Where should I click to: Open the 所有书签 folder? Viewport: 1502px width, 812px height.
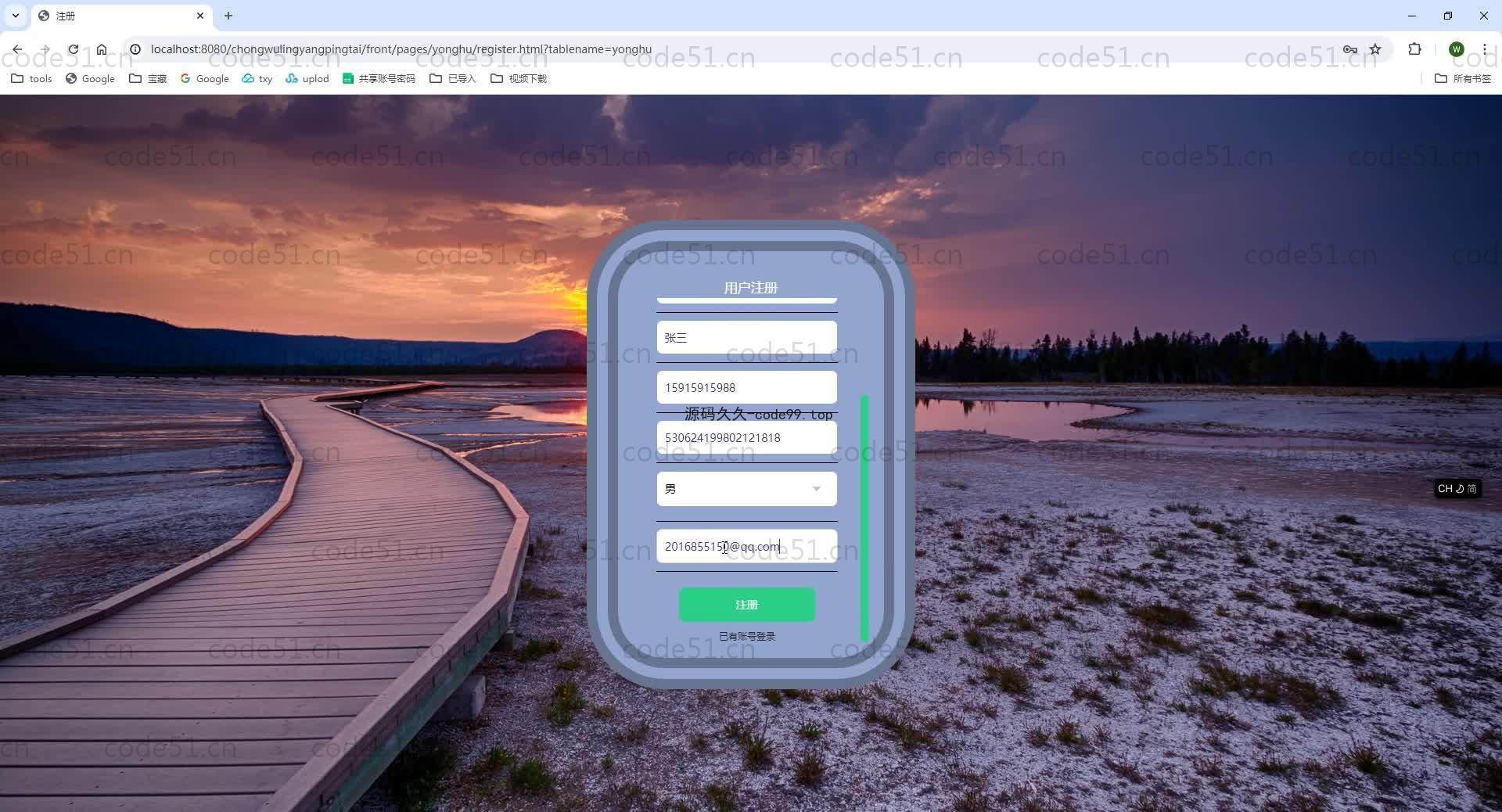point(1463,78)
